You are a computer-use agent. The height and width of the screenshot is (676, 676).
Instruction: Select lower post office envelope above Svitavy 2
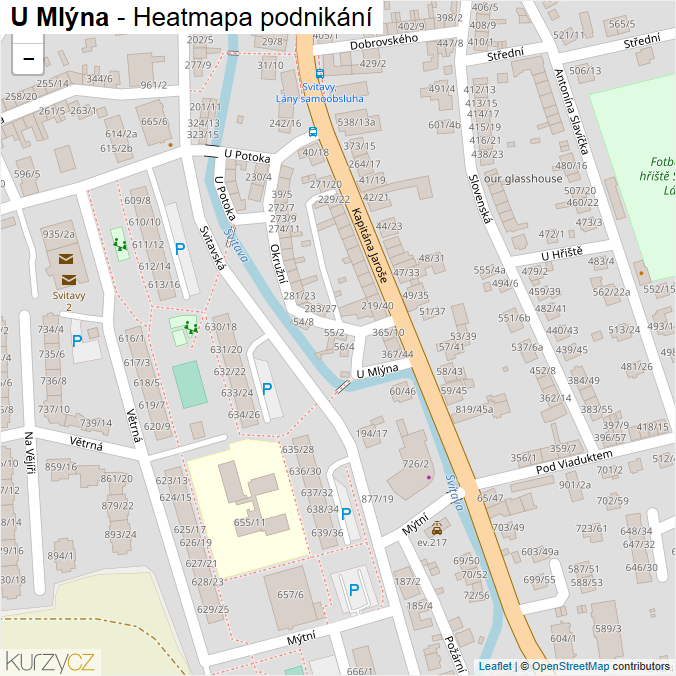[69, 280]
